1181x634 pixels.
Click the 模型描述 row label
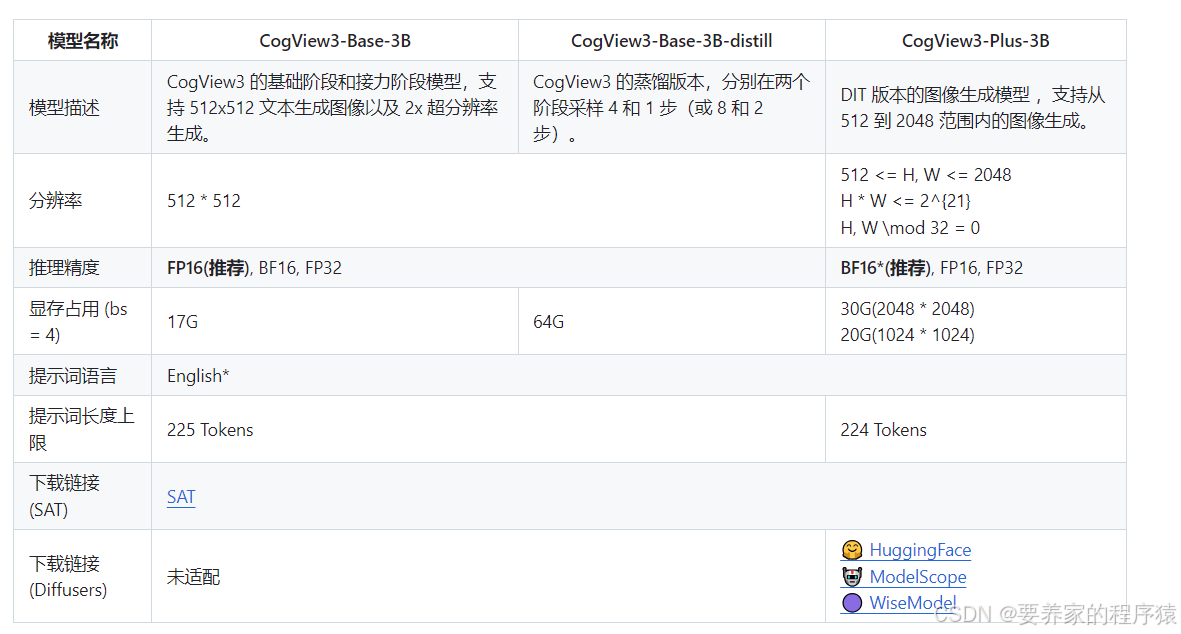64,108
